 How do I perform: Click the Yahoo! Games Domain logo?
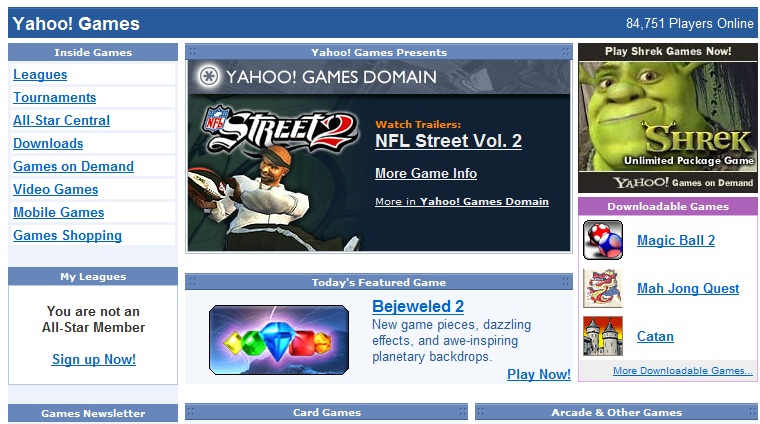[318, 77]
